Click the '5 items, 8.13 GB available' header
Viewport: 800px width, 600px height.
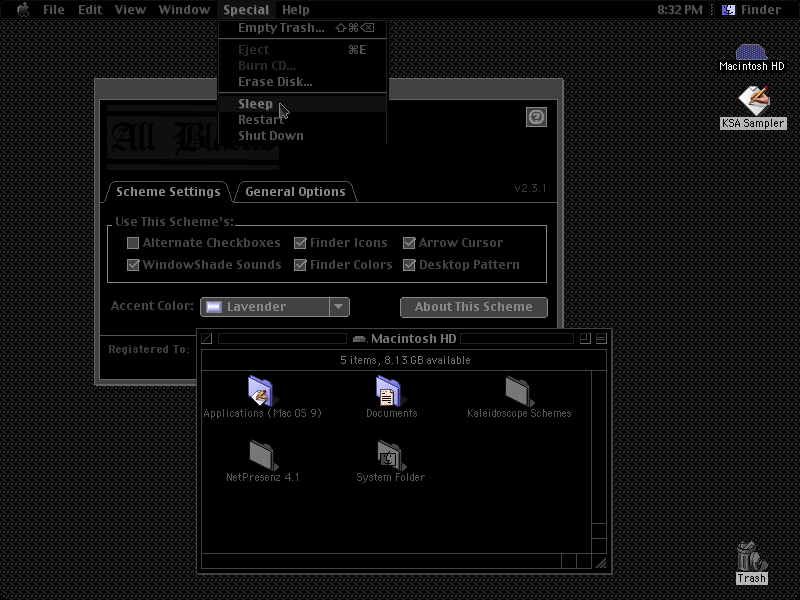coord(405,360)
